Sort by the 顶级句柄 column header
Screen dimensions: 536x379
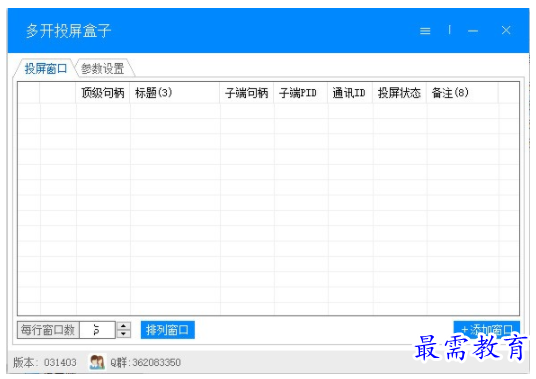pyautogui.click(x=103, y=93)
